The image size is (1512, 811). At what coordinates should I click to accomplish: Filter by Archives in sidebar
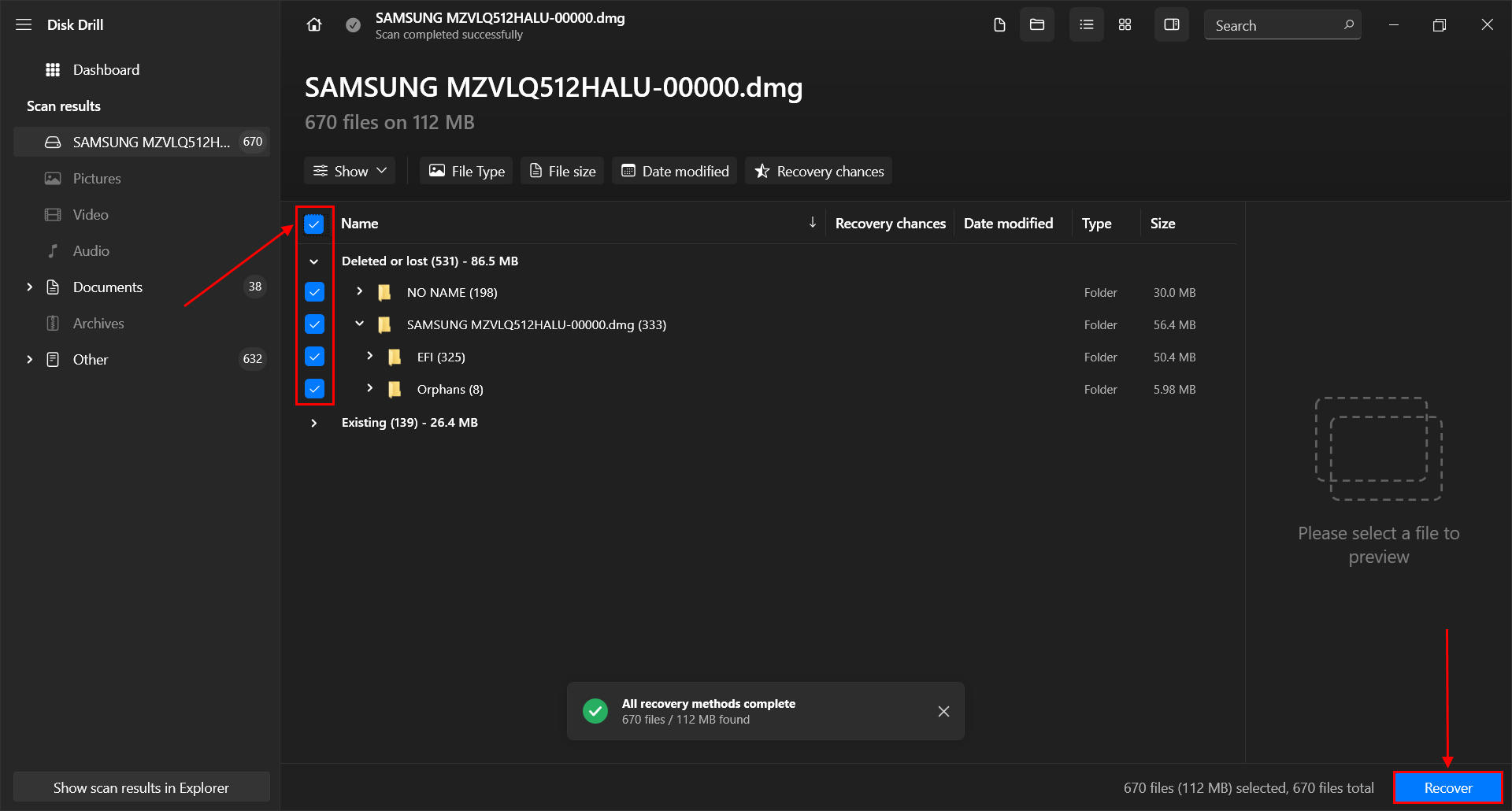(98, 324)
